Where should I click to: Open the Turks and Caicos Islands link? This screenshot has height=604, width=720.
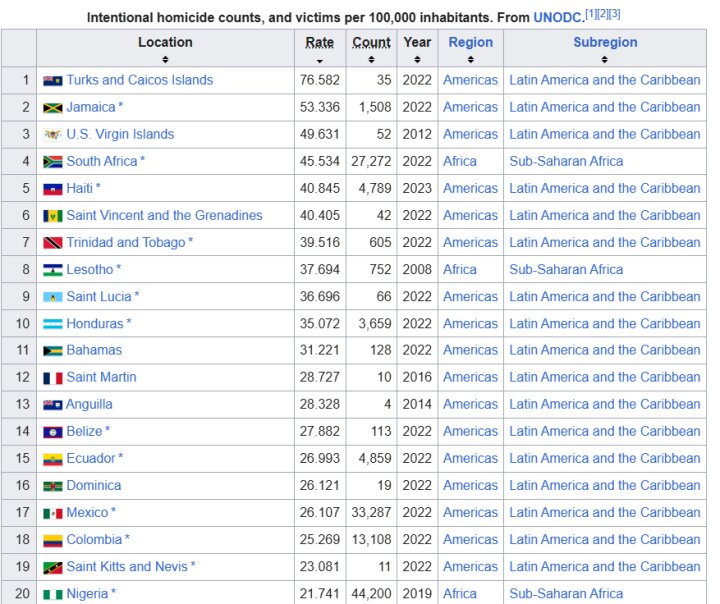[140, 80]
